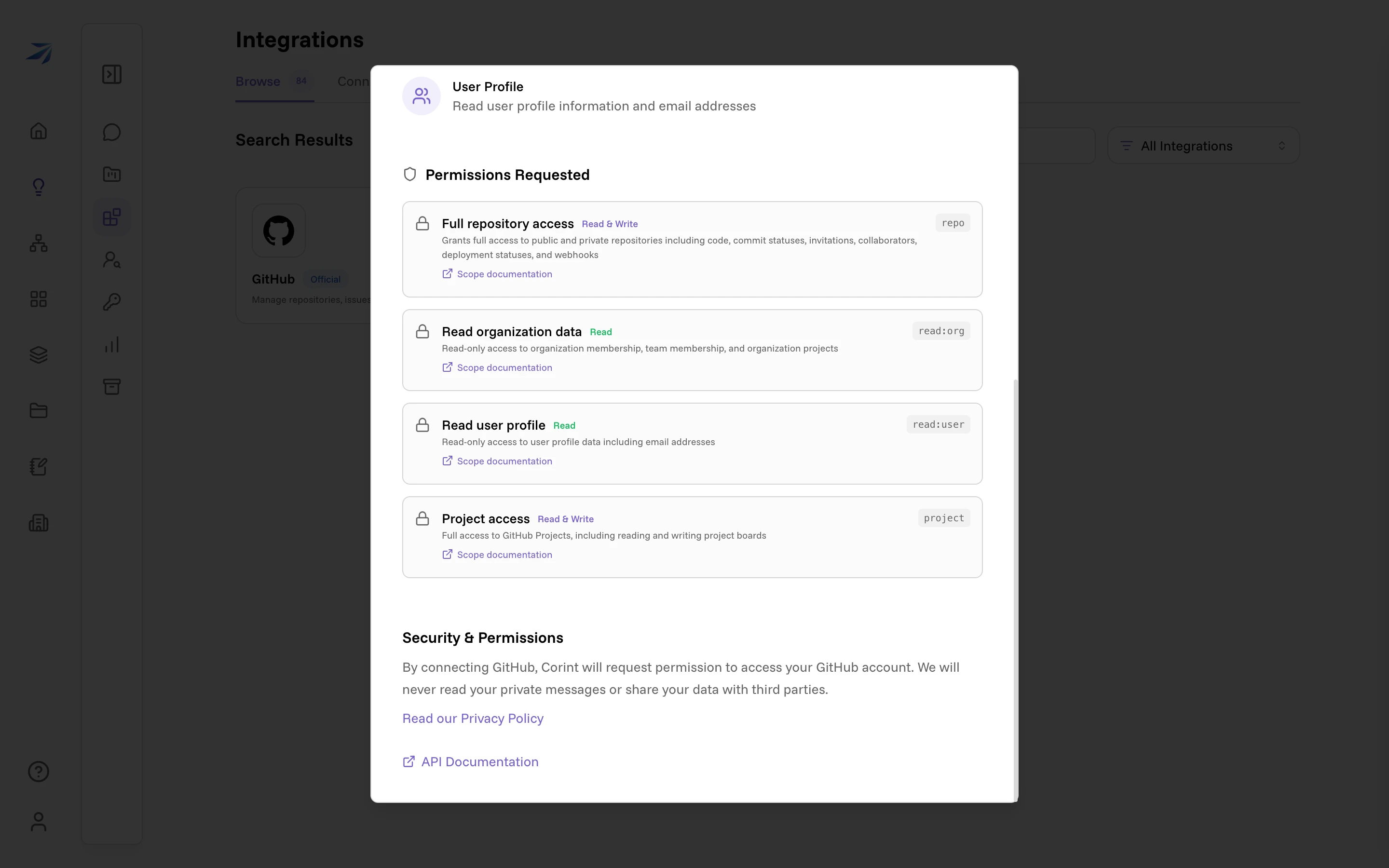
Task: Open Scope documentation for read:user scope
Action: 497,461
